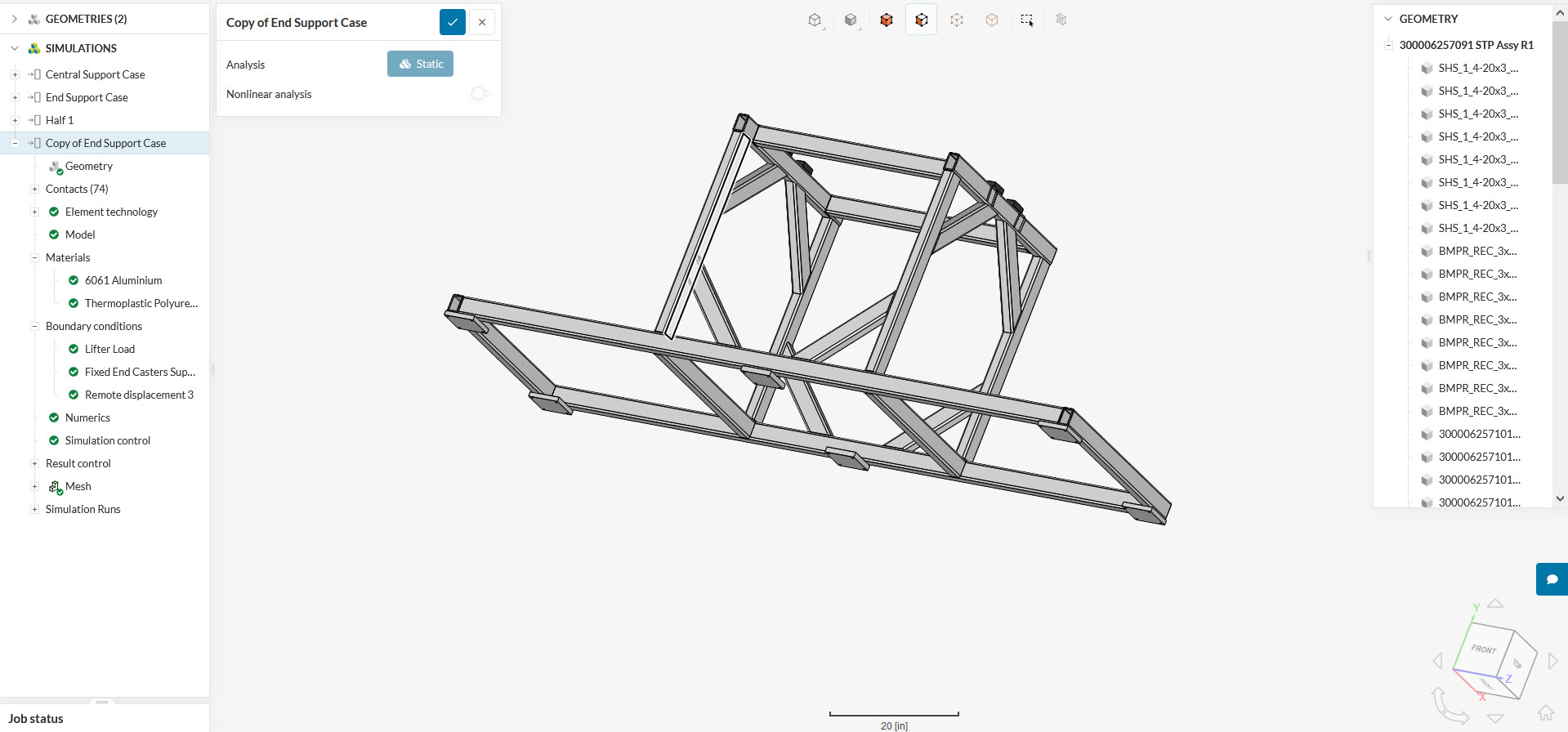Click the Job status panel grip handle
Viewport: 1568px width, 732px height.
coord(102,702)
